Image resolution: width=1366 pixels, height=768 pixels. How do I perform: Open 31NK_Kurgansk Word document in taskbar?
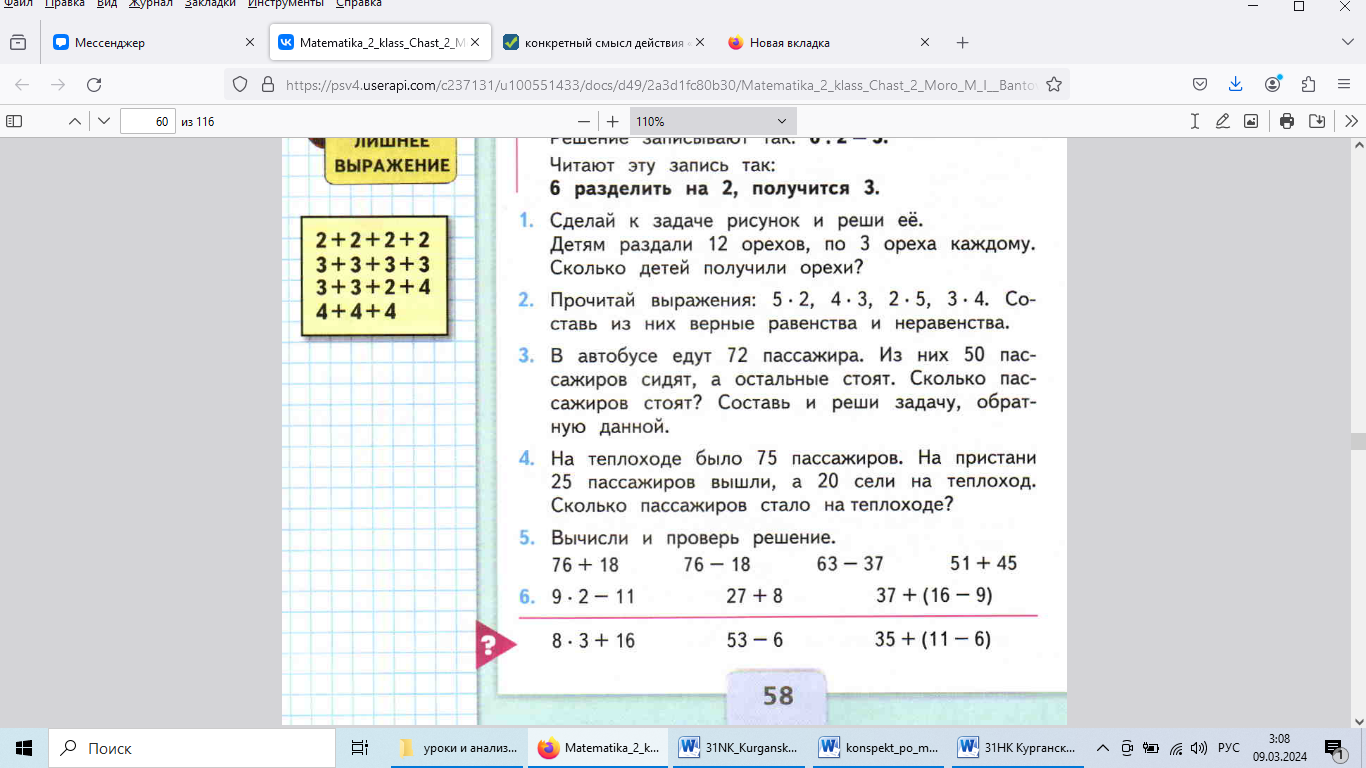coord(738,747)
